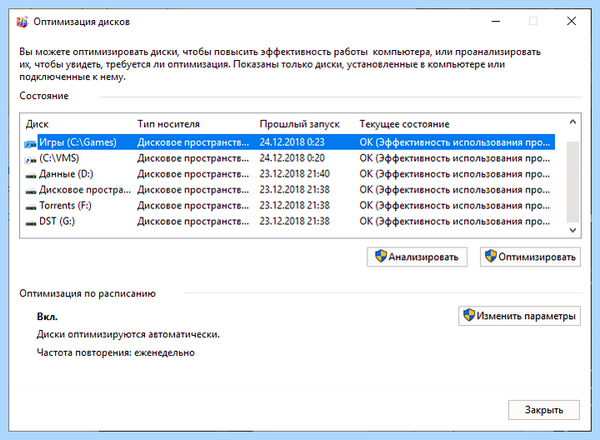Click the scroll up arrow of drive list

pos(573,122)
